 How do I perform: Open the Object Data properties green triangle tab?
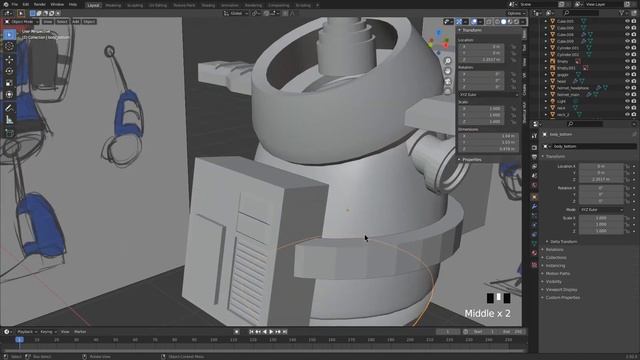(534, 244)
